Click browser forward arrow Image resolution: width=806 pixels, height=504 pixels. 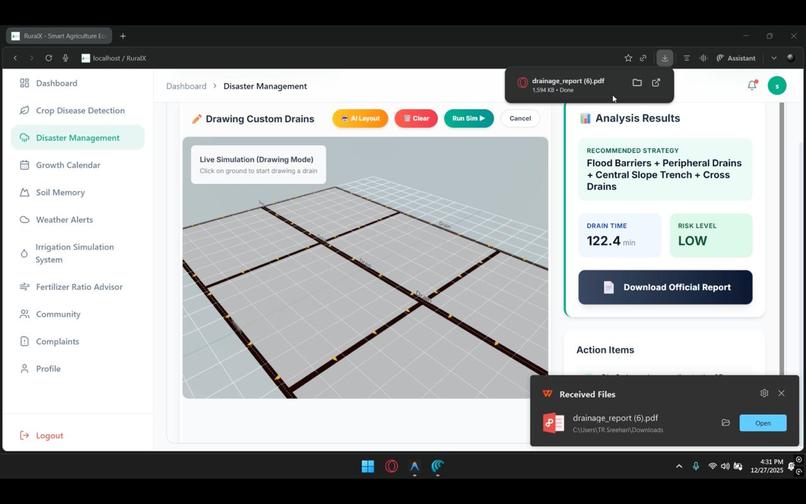click(x=31, y=58)
